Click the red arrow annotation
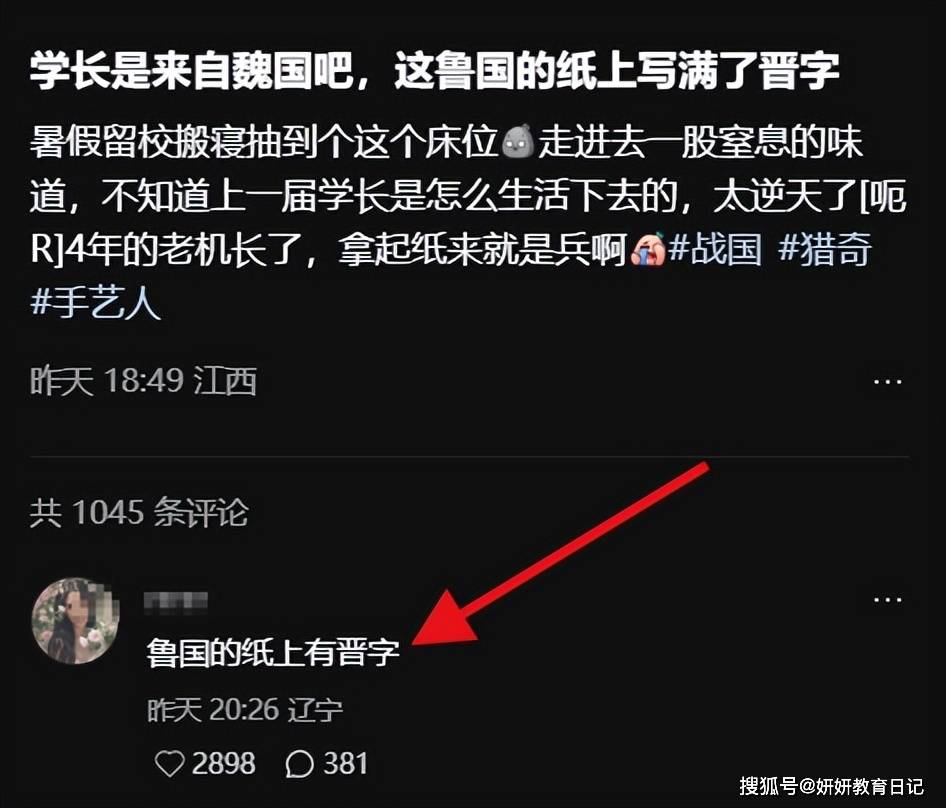Screen dimensions: 946x808 (x=561, y=554)
